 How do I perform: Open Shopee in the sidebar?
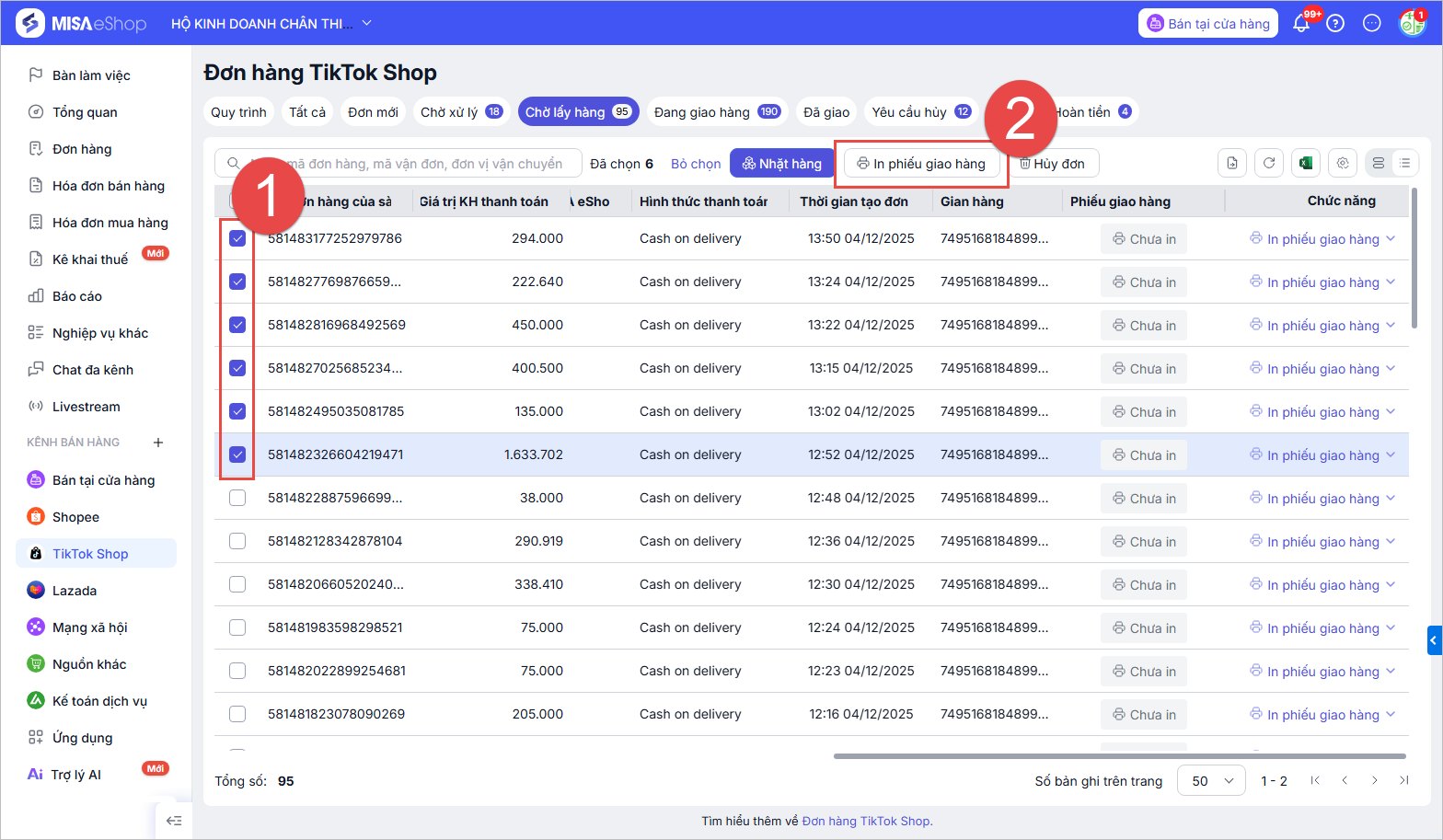pos(75,517)
